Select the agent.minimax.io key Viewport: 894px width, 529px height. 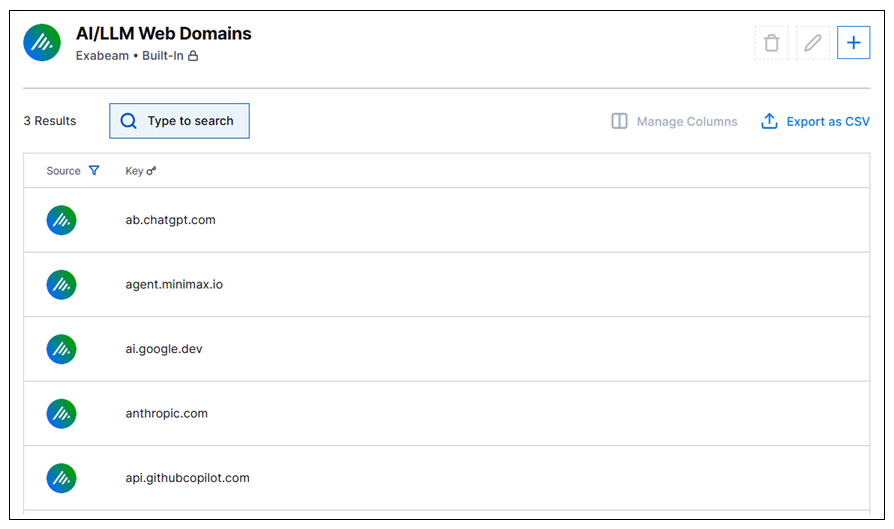174,284
